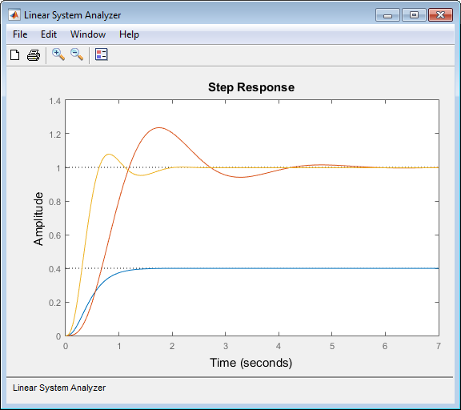Viewport: 461px width, 410px height.
Task: Toggle the Legend icon in toolbar
Action: click(101, 54)
